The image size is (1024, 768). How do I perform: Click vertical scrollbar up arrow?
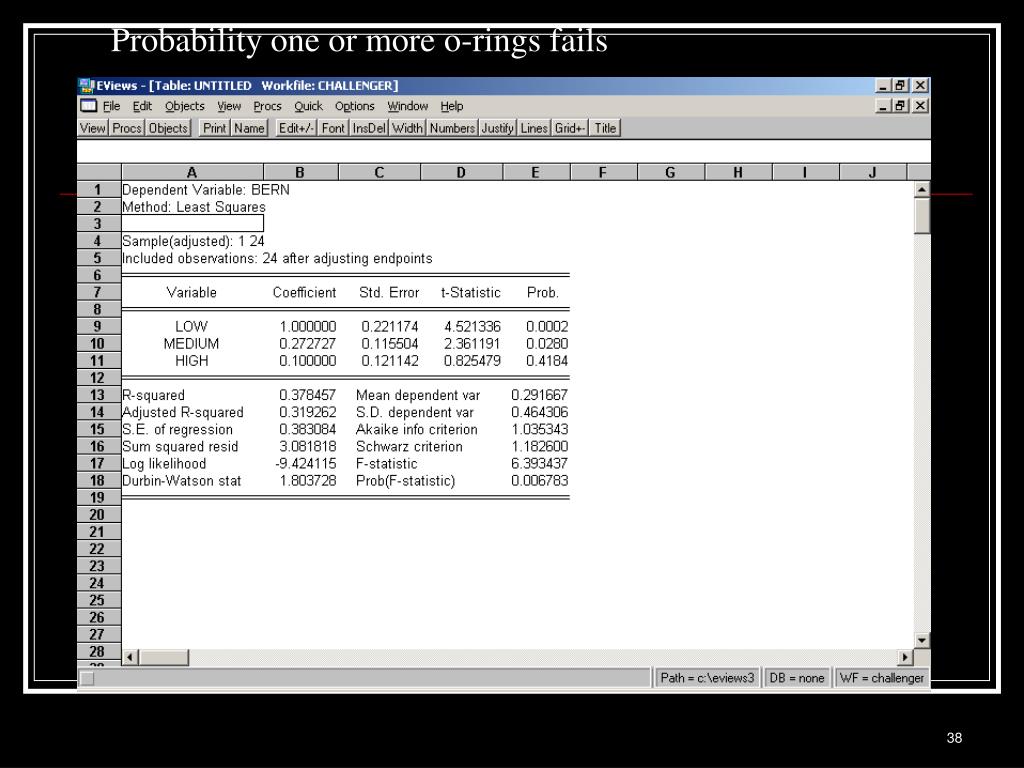[921, 190]
